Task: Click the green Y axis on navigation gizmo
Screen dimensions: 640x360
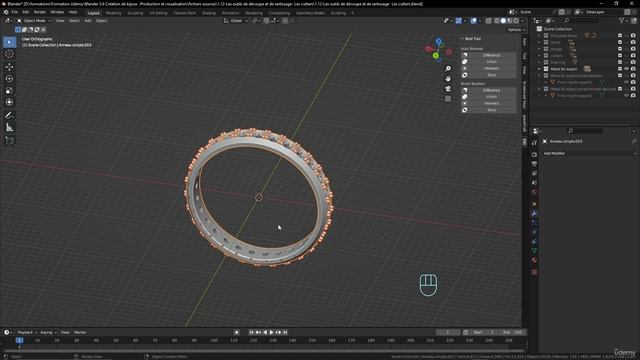Action: click(436, 56)
